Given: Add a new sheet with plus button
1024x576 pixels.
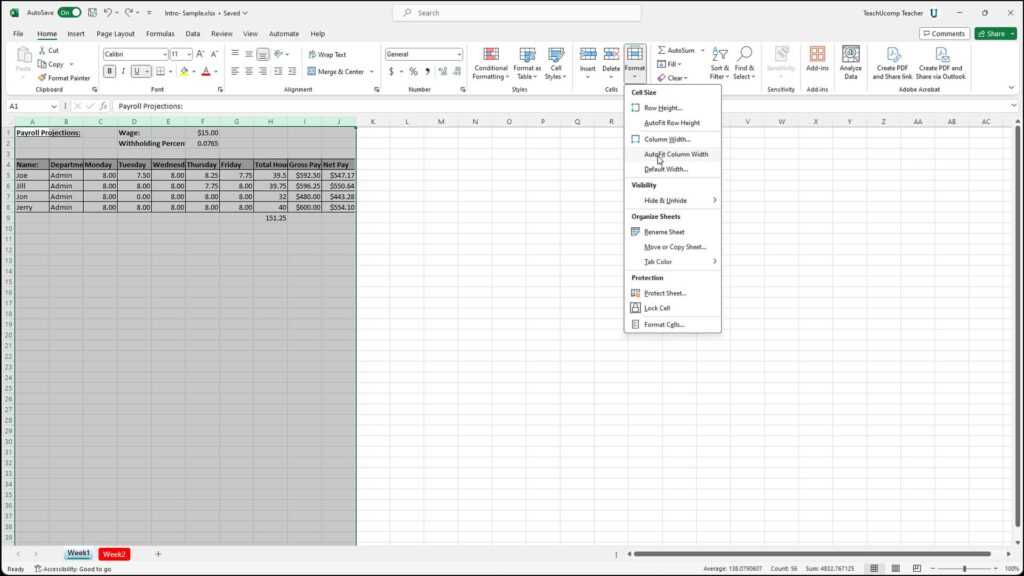Looking at the screenshot, I should pos(158,554).
